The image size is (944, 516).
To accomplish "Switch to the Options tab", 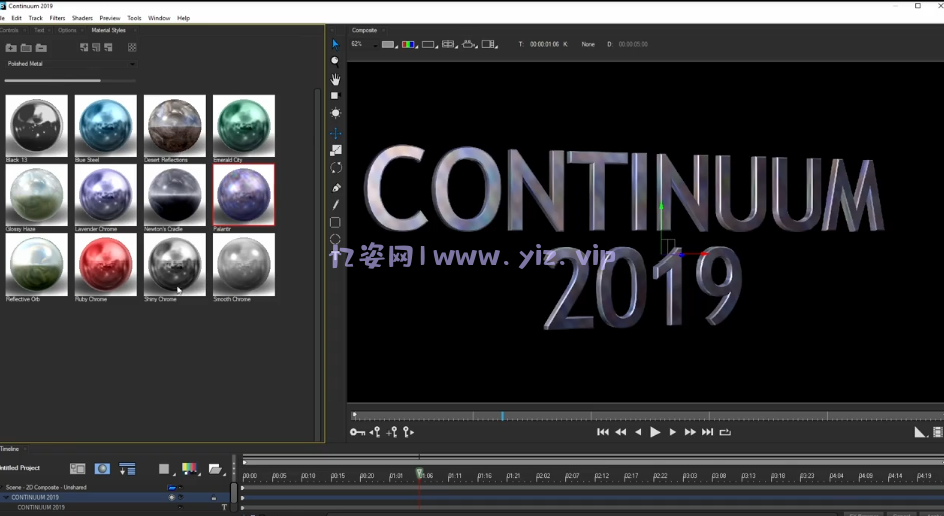I will pyautogui.click(x=67, y=30).
